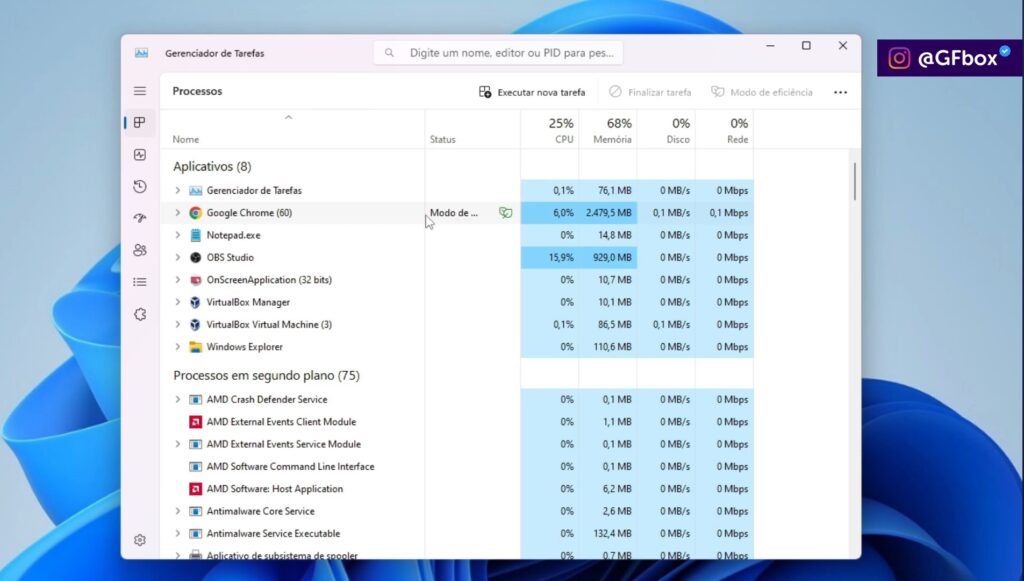Expand the Windows Explorer process
Viewport: 1024px width, 581px height.
tap(177, 347)
